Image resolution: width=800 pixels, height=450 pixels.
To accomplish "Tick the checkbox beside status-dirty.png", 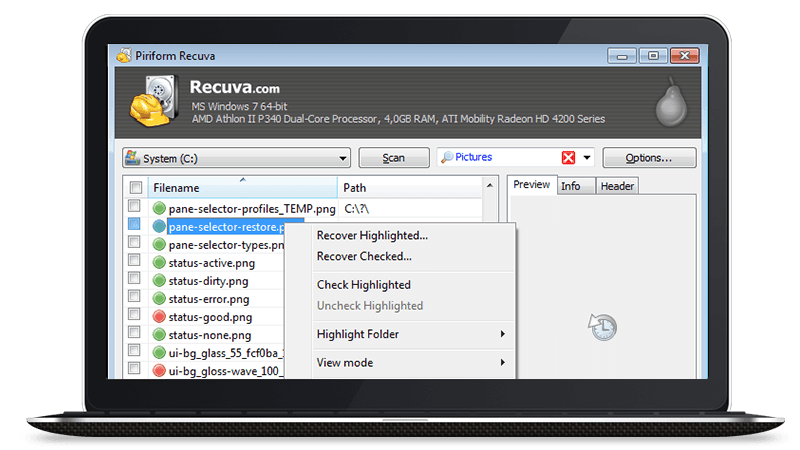I will [134, 281].
